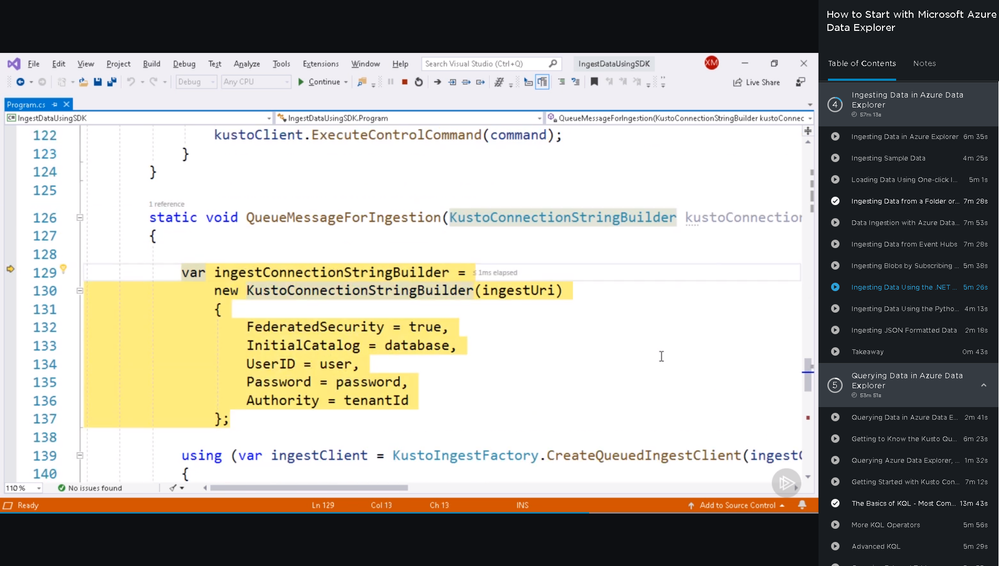Collapse the Querying Data in Azure Data Explorer module
Viewport: 999px width, 566px height.
pos(983,385)
